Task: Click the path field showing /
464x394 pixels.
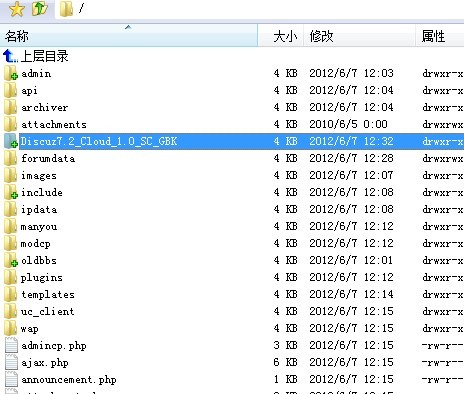Action: coord(260,9)
